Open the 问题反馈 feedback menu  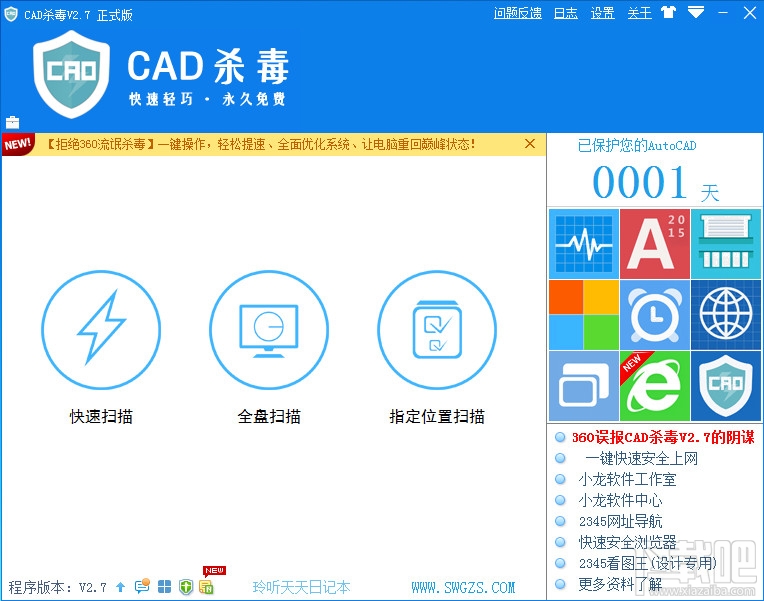coord(517,13)
